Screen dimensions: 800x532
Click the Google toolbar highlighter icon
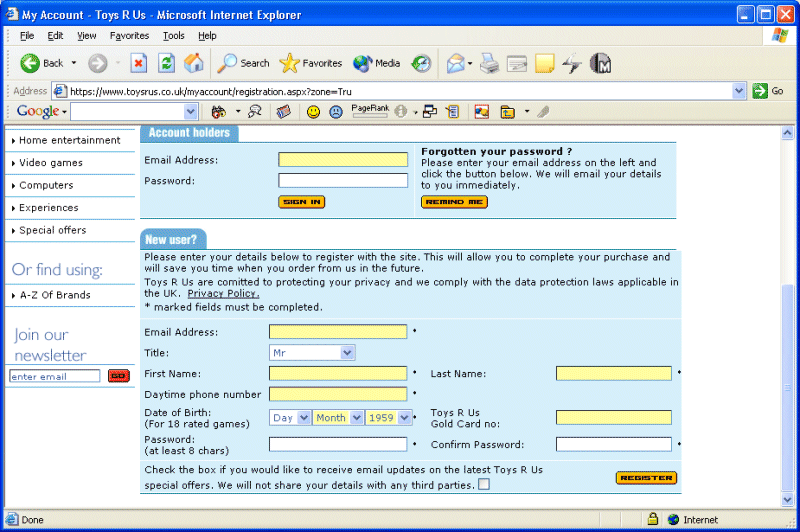tap(543, 111)
